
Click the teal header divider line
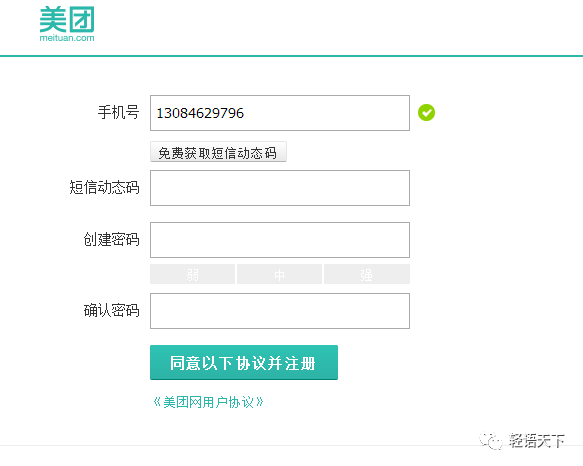(x=292, y=56)
